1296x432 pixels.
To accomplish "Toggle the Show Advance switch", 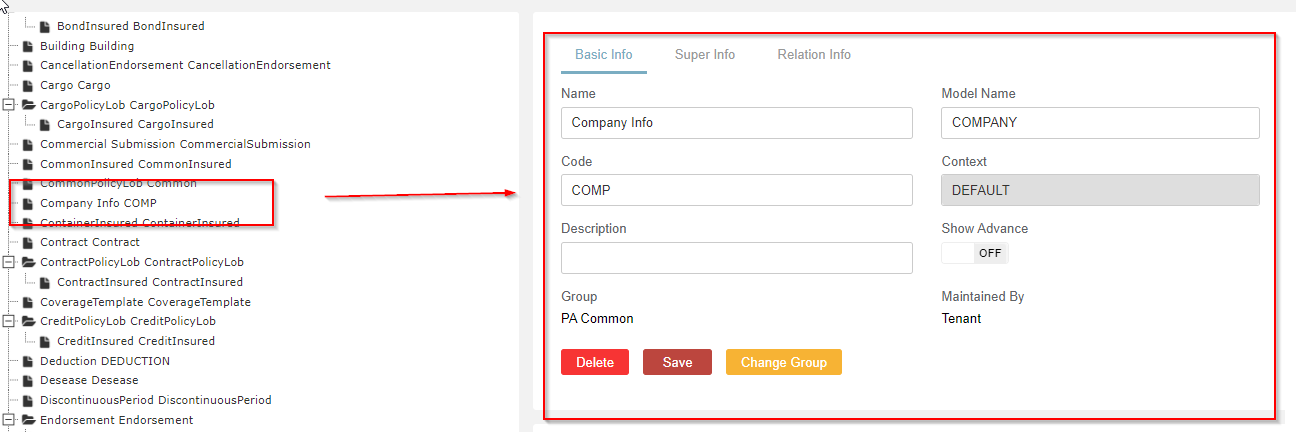I will tap(975, 253).
